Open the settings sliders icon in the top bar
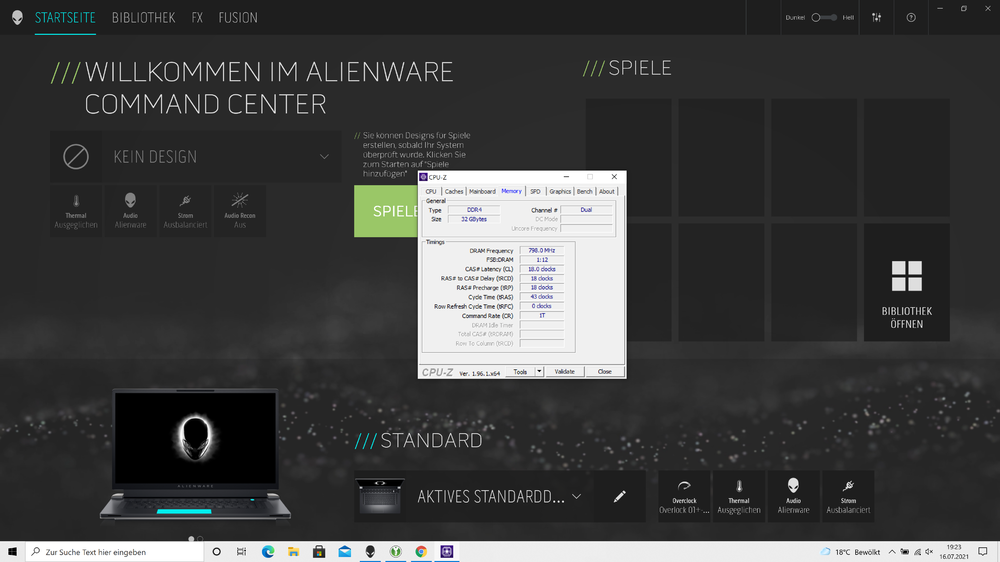 [x=877, y=17]
